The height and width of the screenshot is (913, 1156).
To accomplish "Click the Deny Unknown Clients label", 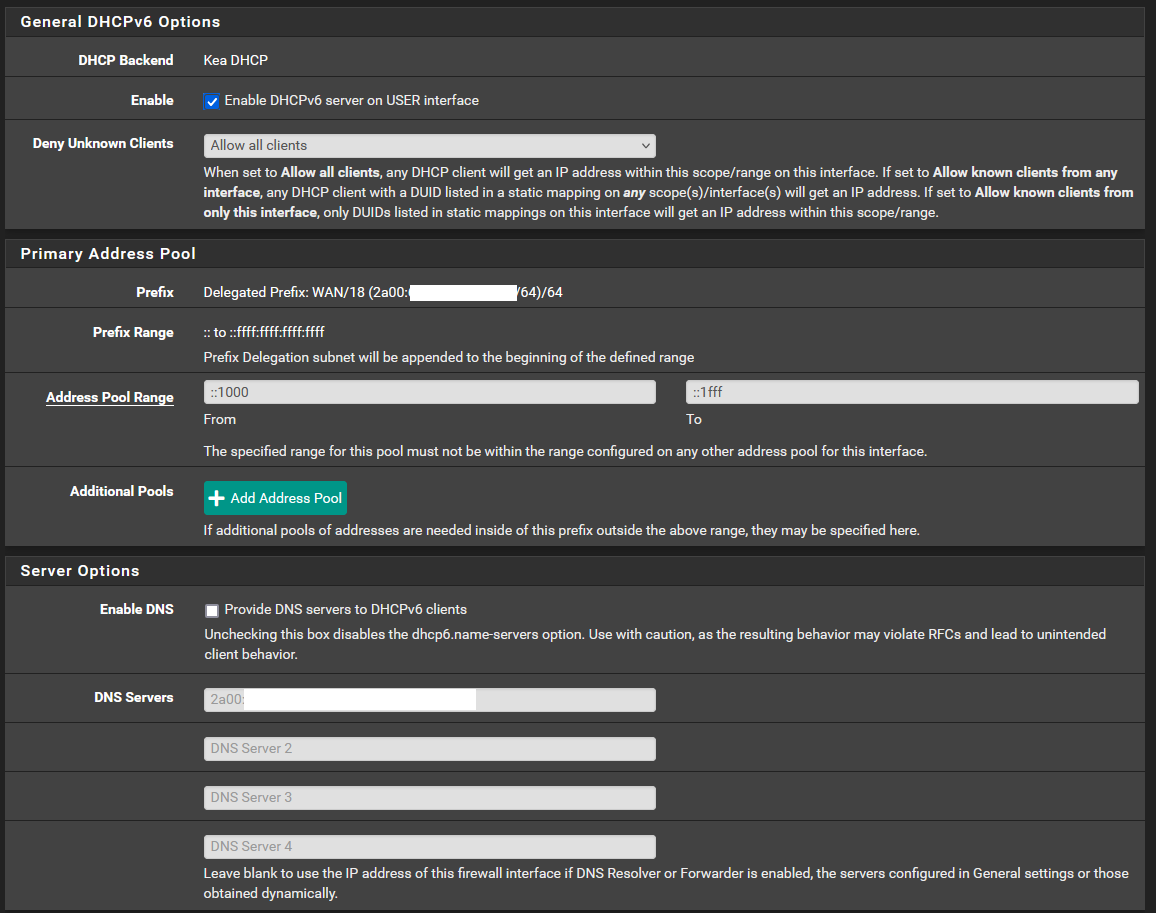I will click(x=103, y=144).
